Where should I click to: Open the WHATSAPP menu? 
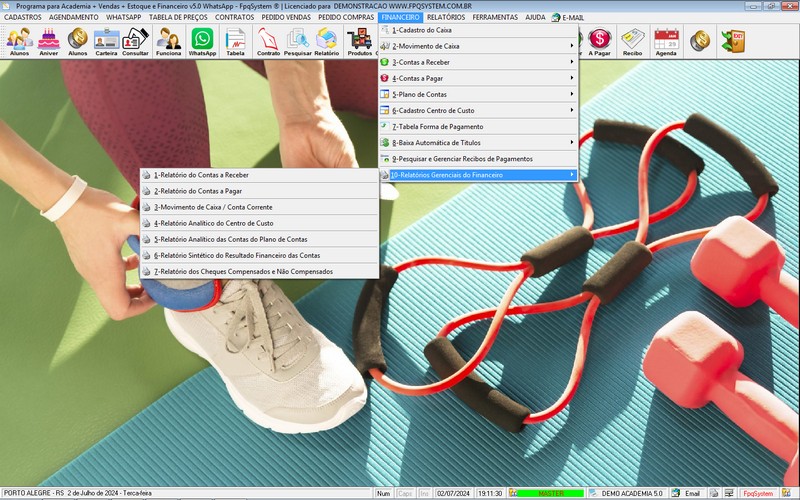(123, 17)
